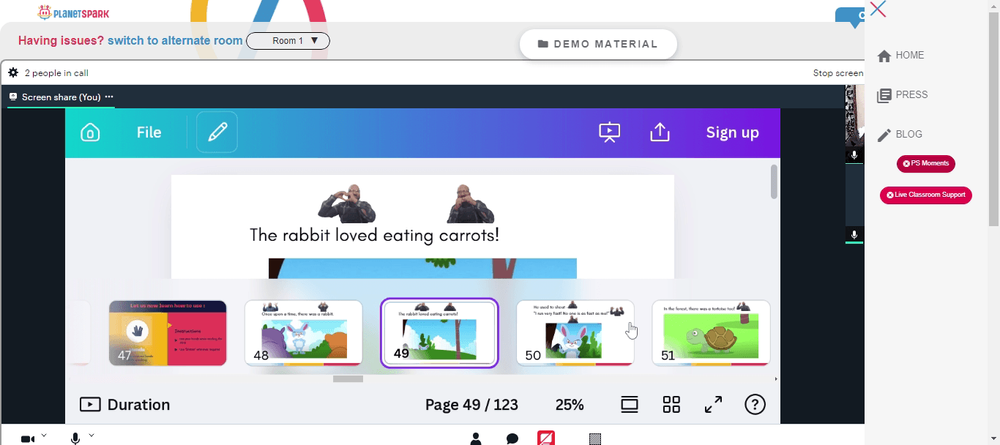Open the 25% zoom level control

click(570, 405)
